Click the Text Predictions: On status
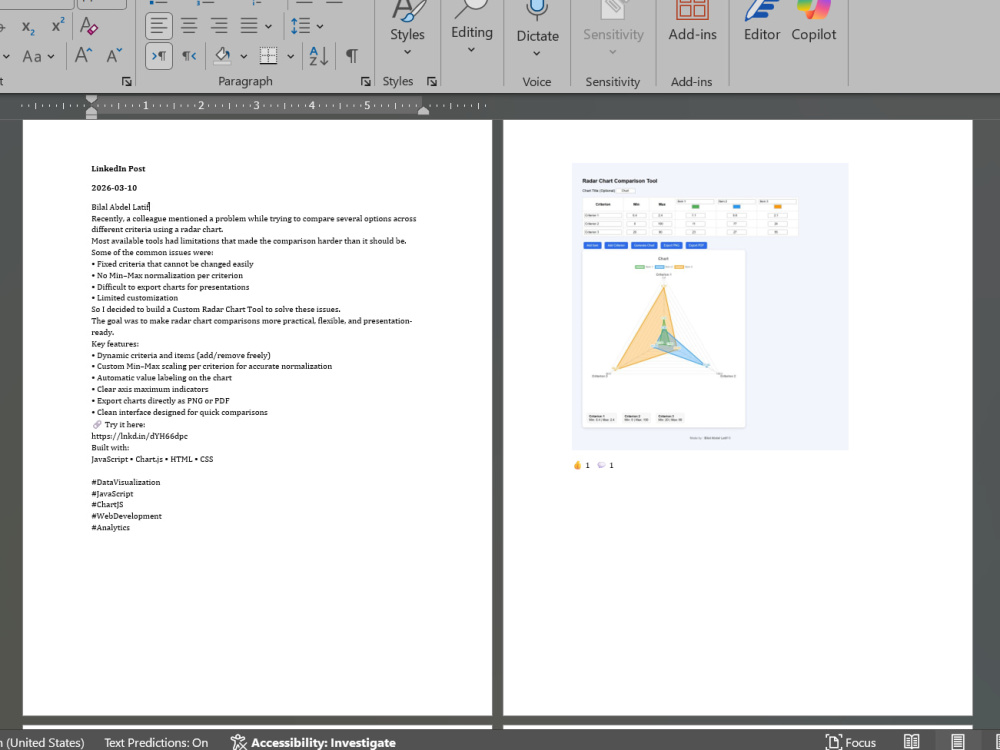The width and height of the screenshot is (1000, 750). [x=156, y=742]
